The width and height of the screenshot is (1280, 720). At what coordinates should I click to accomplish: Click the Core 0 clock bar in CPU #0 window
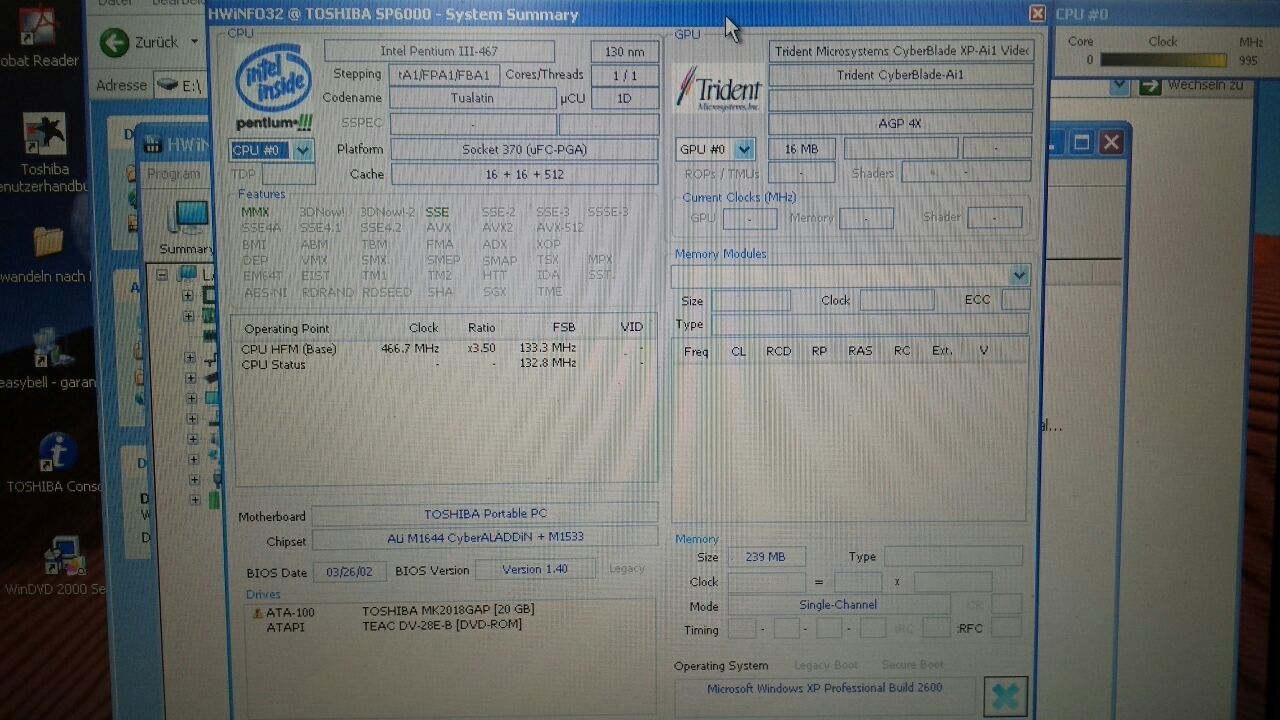(1163, 60)
